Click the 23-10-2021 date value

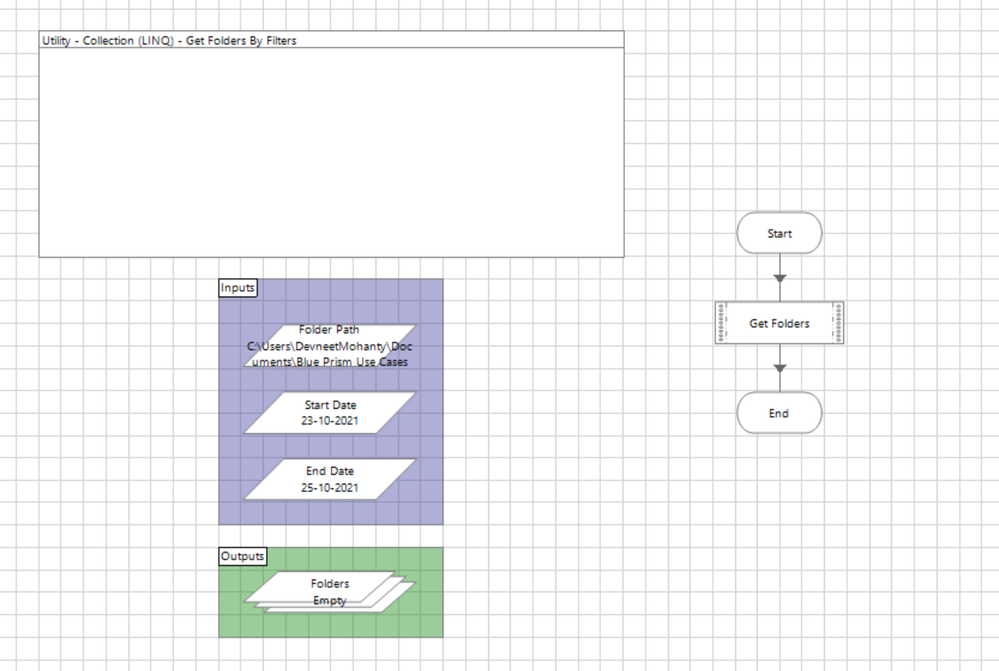coord(329,421)
